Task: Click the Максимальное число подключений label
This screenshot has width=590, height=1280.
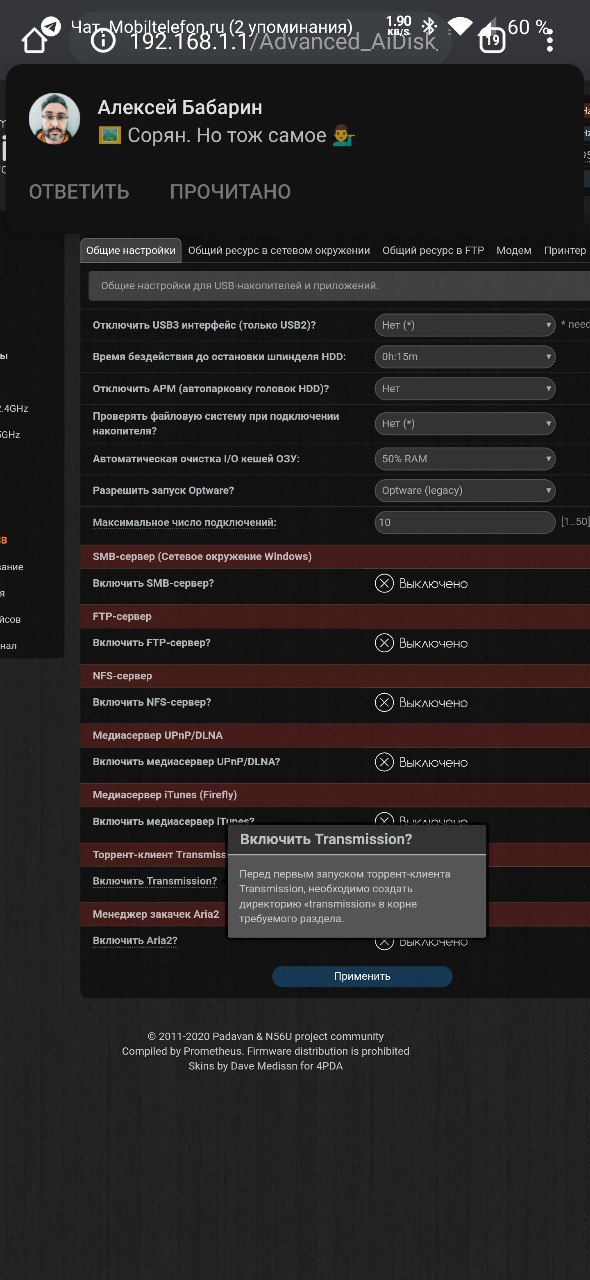Action: click(185, 522)
